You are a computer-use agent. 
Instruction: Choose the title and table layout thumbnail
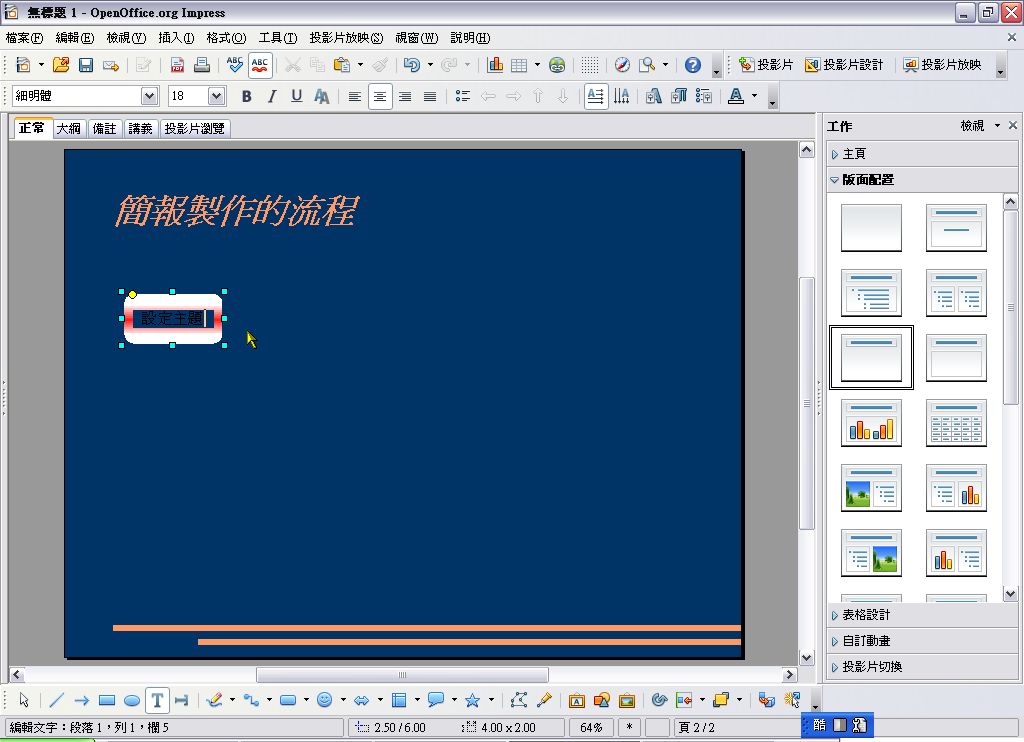(956, 423)
